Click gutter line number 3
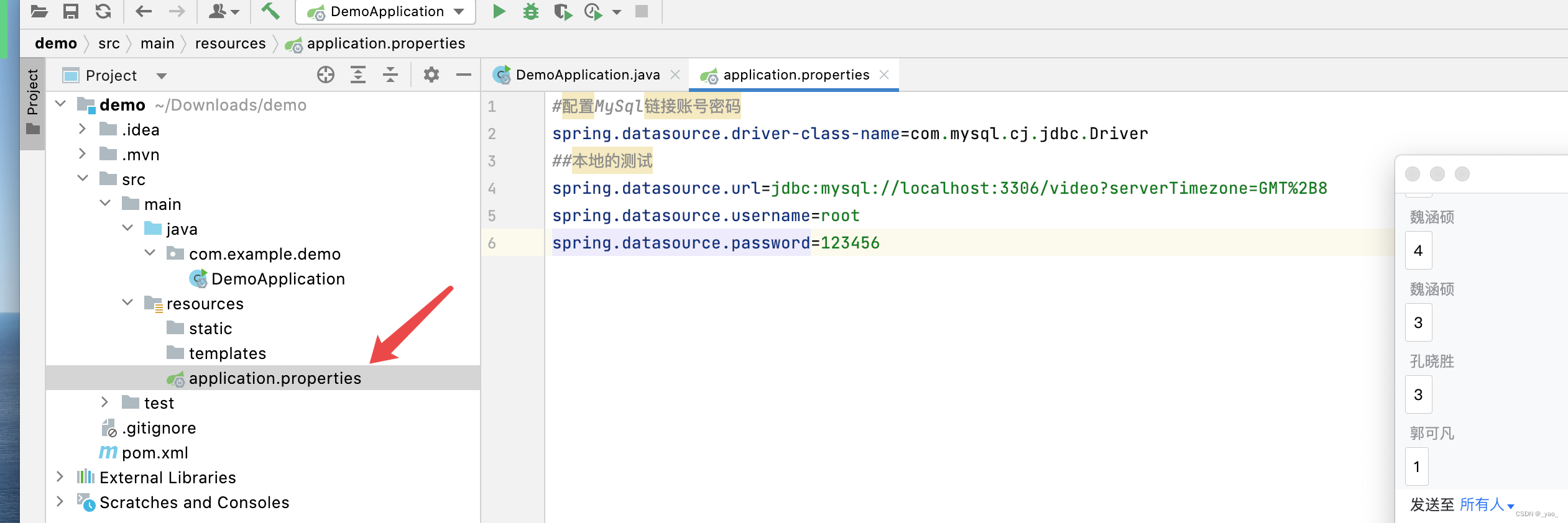Image resolution: width=1568 pixels, height=523 pixels. [x=492, y=161]
